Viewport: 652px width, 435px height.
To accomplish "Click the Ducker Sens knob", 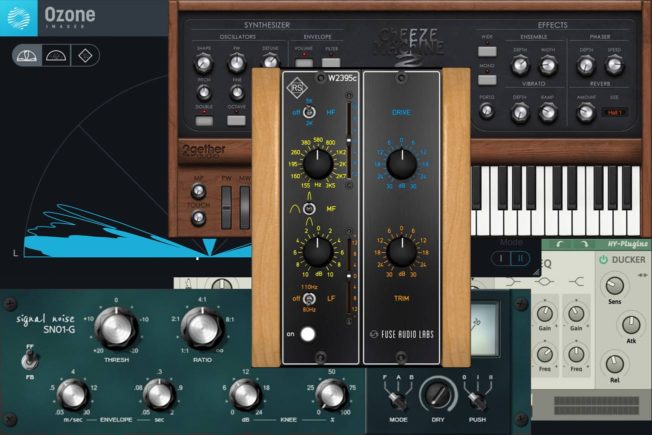I will coord(614,285).
